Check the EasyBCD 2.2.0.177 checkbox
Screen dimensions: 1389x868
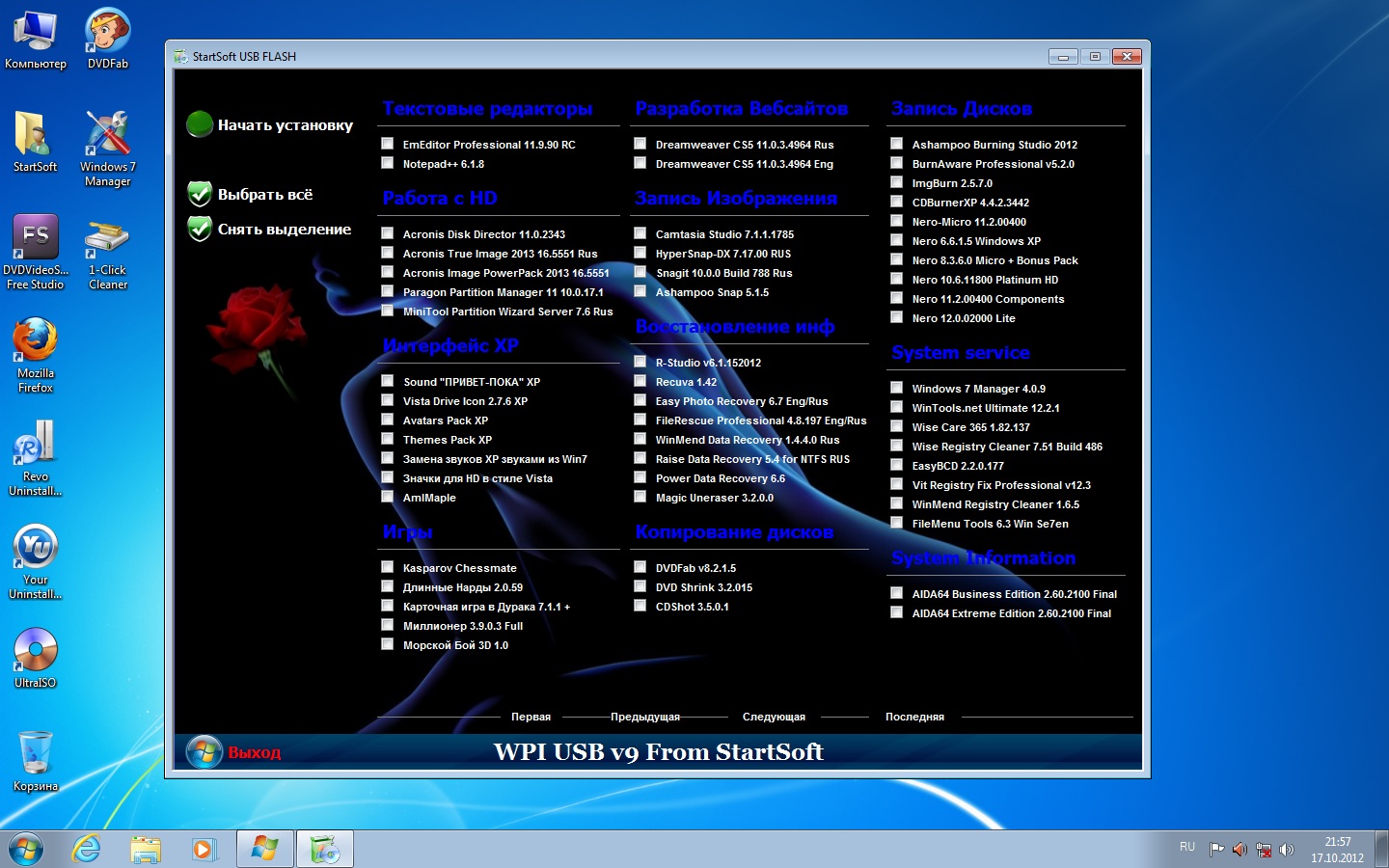click(896, 465)
